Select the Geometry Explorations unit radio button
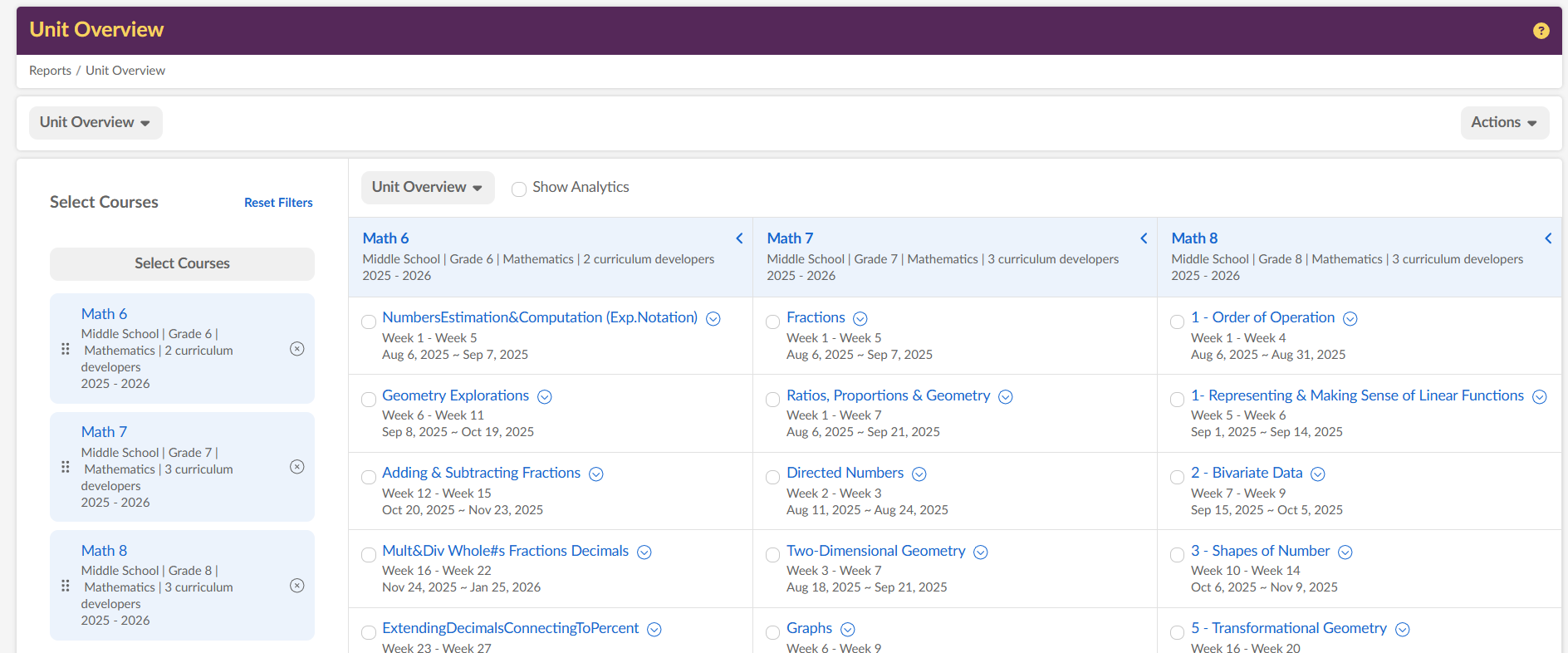The width and height of the screenshot is (1568, 653). (369, 400)
